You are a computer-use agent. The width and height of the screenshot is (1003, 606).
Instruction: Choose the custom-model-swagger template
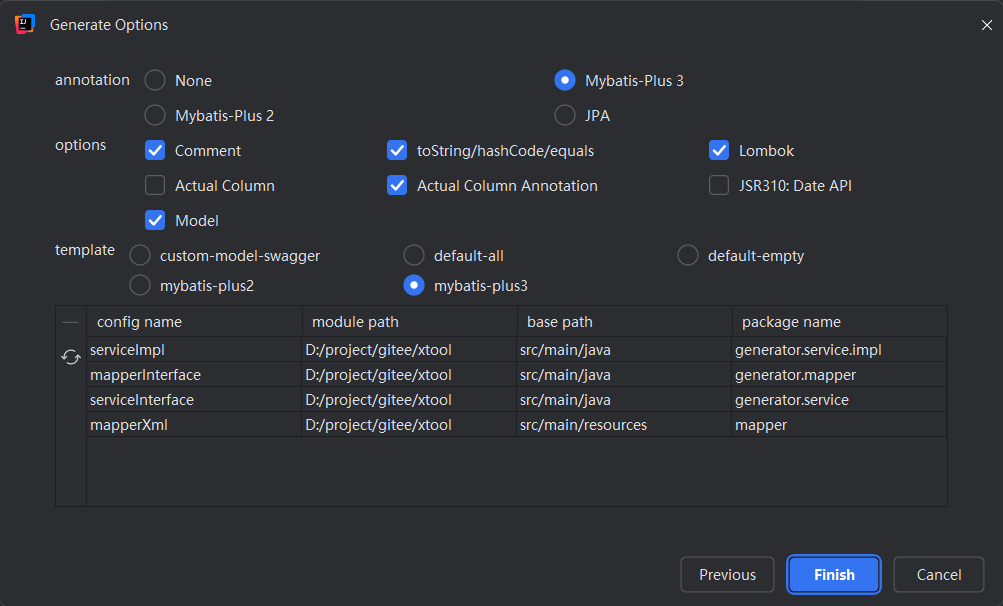click(141, 256)
